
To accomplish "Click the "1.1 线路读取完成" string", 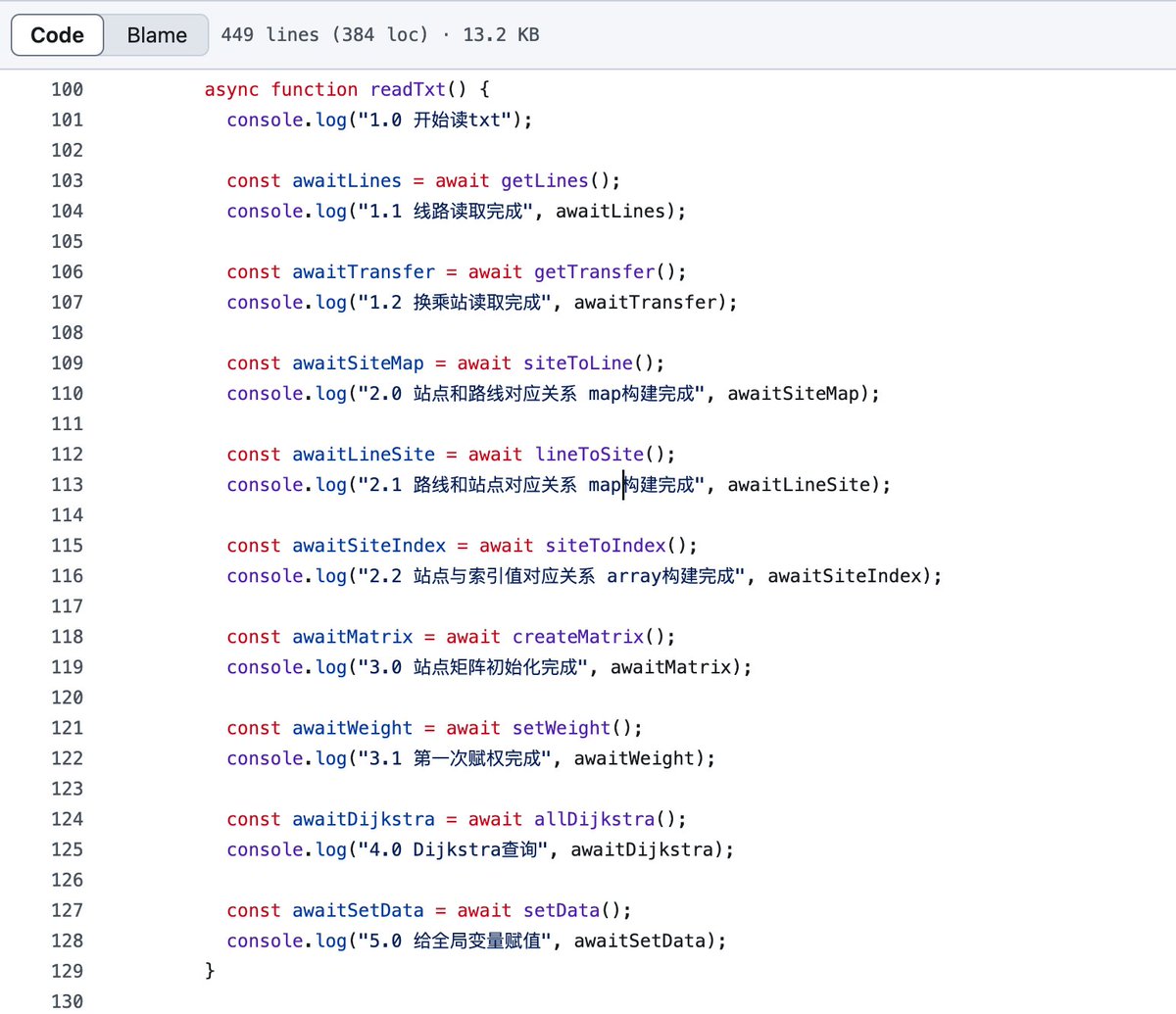I will pos(446,211).
